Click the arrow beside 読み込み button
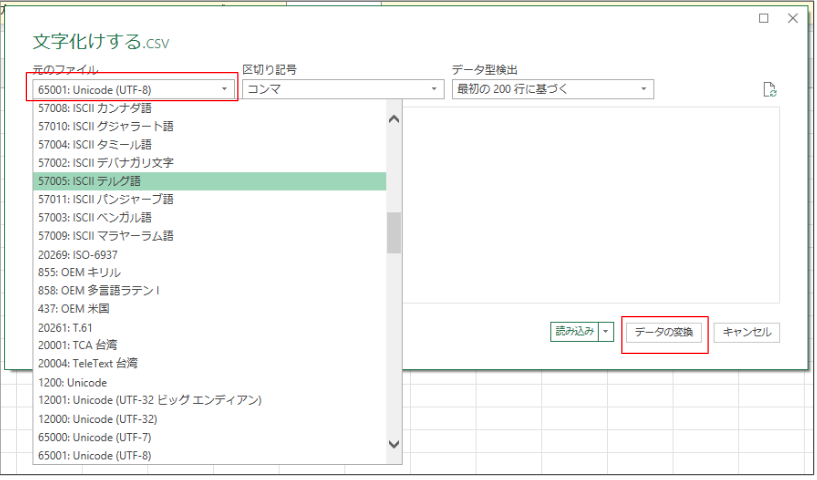 [606, 331]
